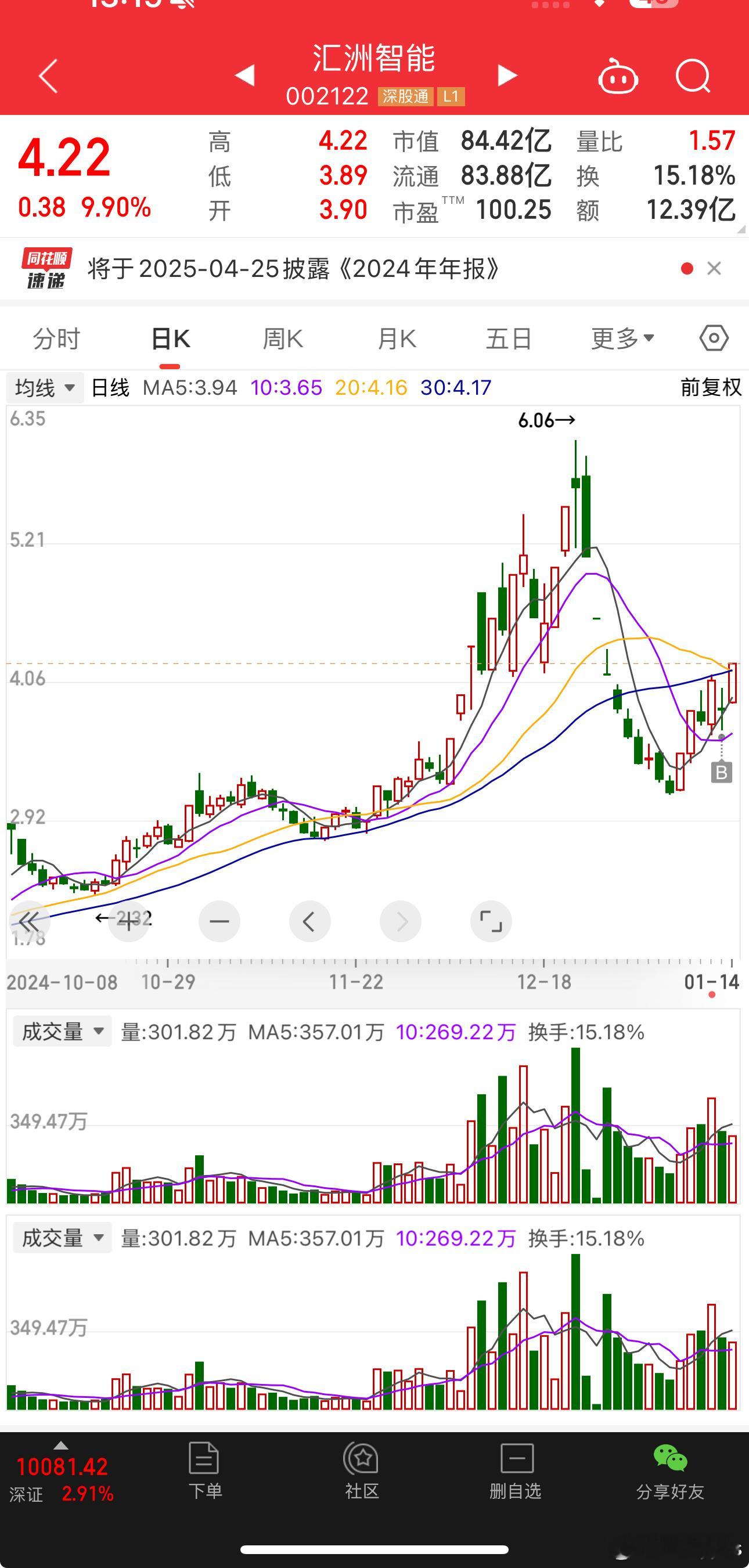The height and width of the screenshot is (1568, 749).
Task: Shift the chart left with the chevron button
Action: pyautogui.click(x=310, y=921)
